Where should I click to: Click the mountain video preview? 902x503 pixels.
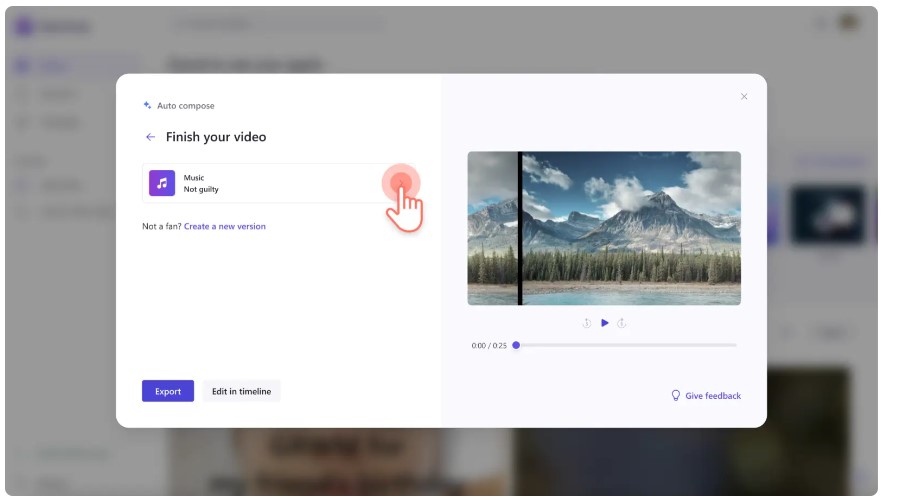(604, 228)
